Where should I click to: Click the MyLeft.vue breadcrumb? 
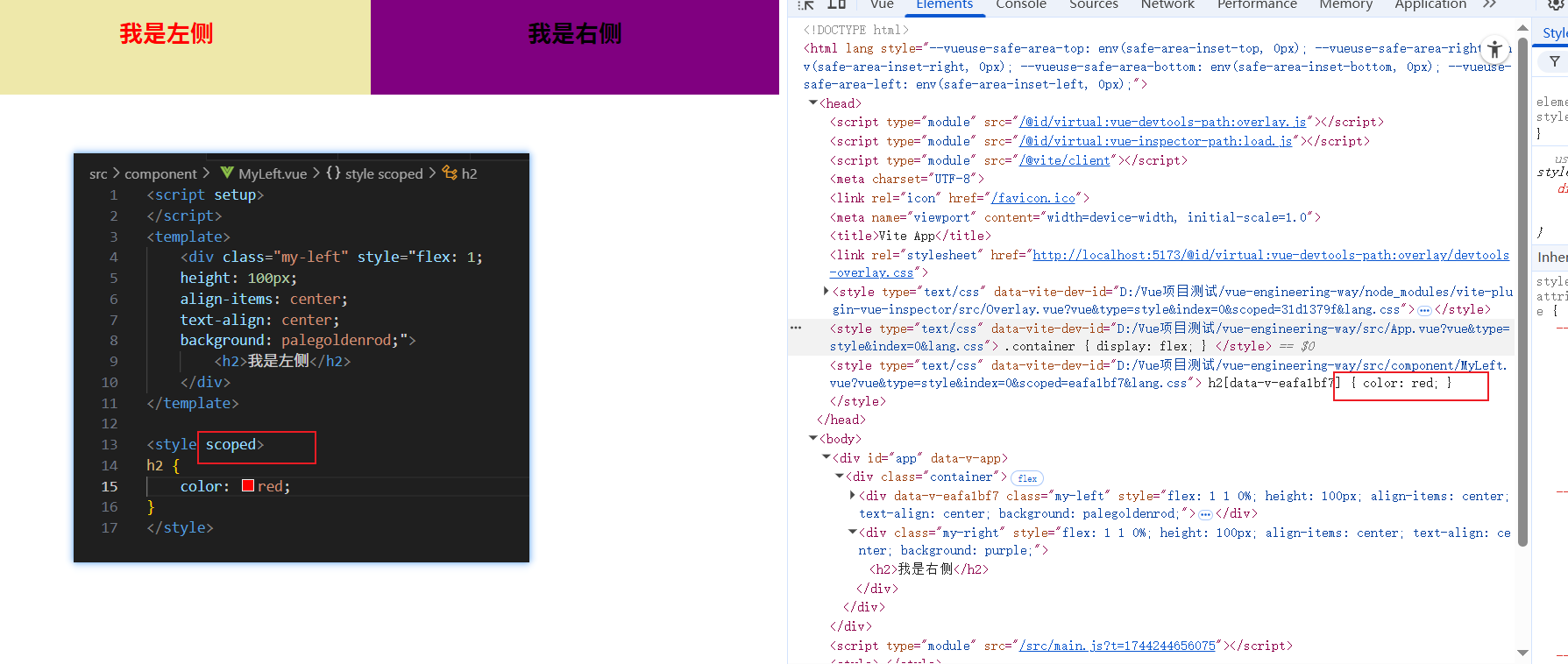(x=273, y=173)
